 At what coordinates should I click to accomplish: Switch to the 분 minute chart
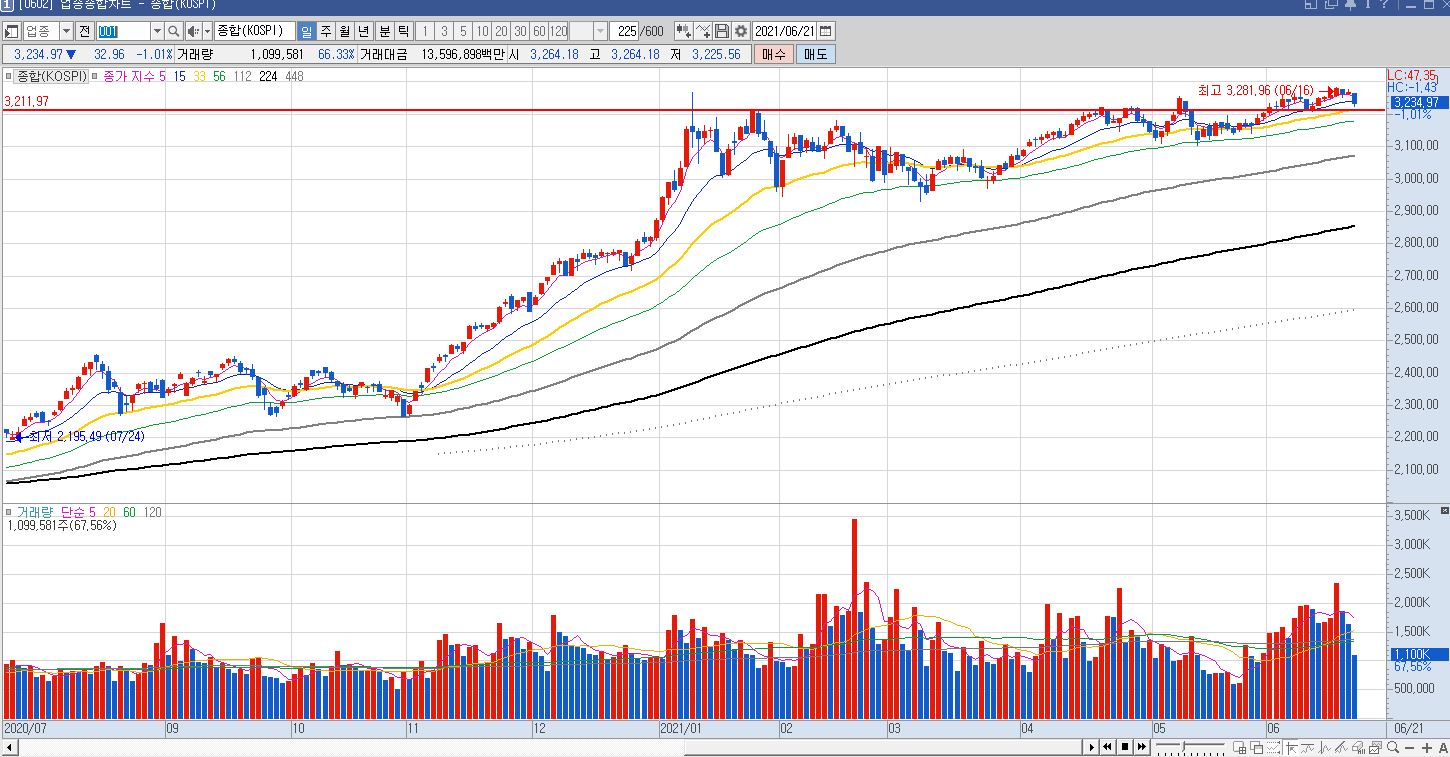point(384,31)
